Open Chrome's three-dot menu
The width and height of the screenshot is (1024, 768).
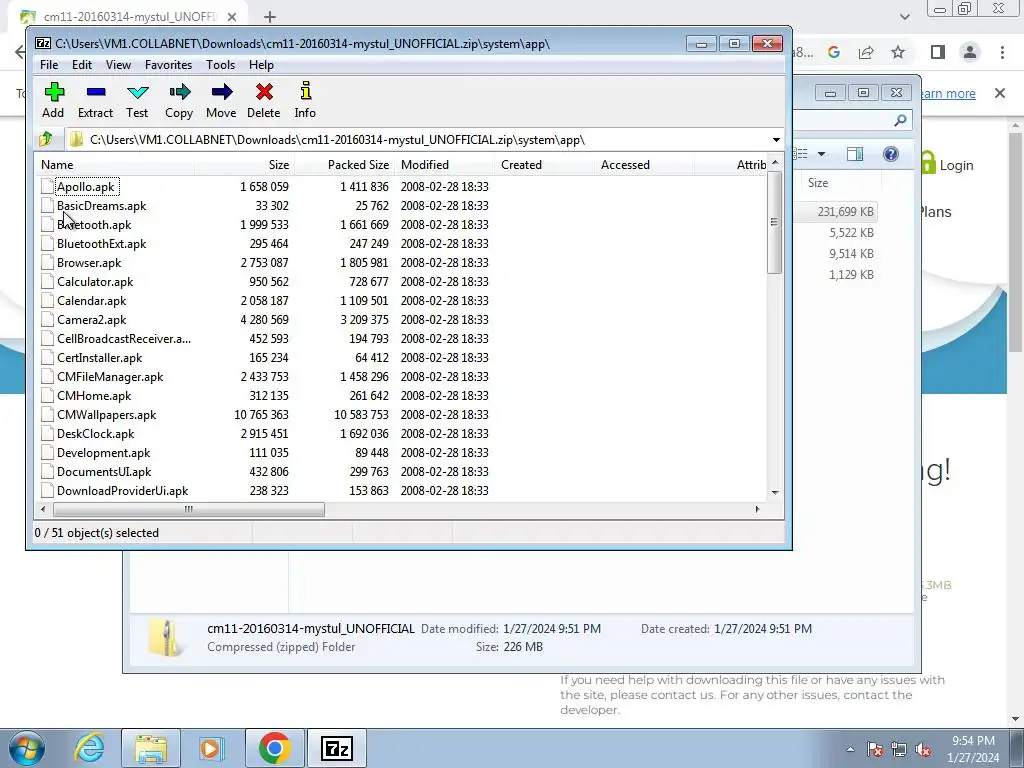point(1002,52)
